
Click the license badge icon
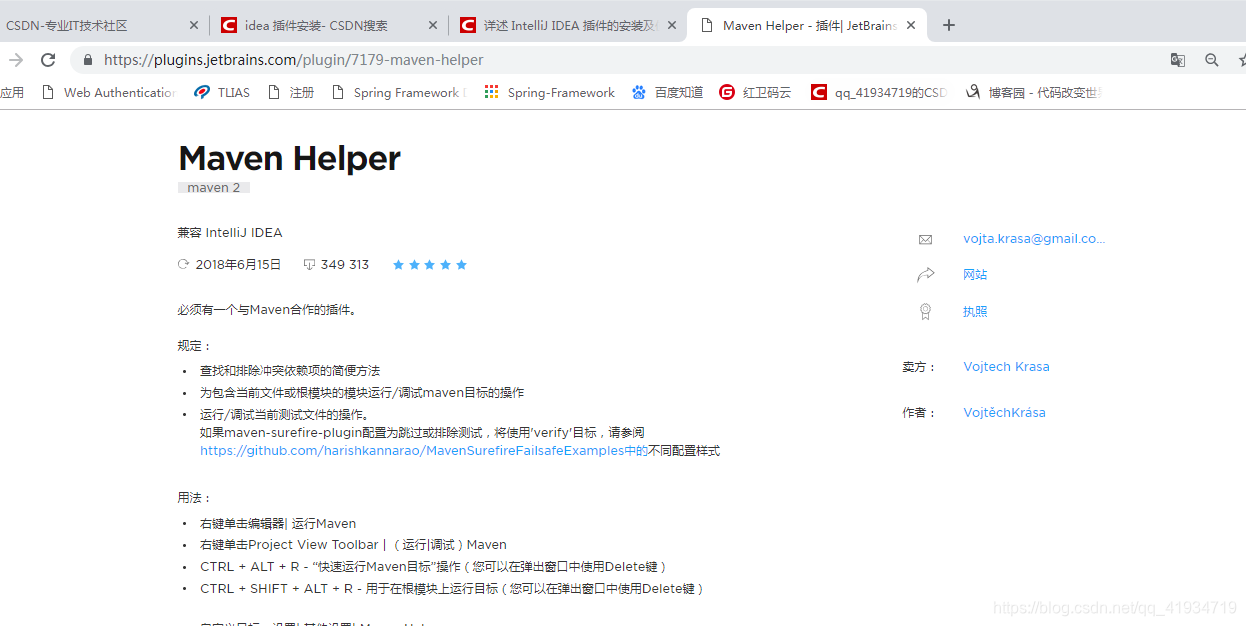pos(925,311)
